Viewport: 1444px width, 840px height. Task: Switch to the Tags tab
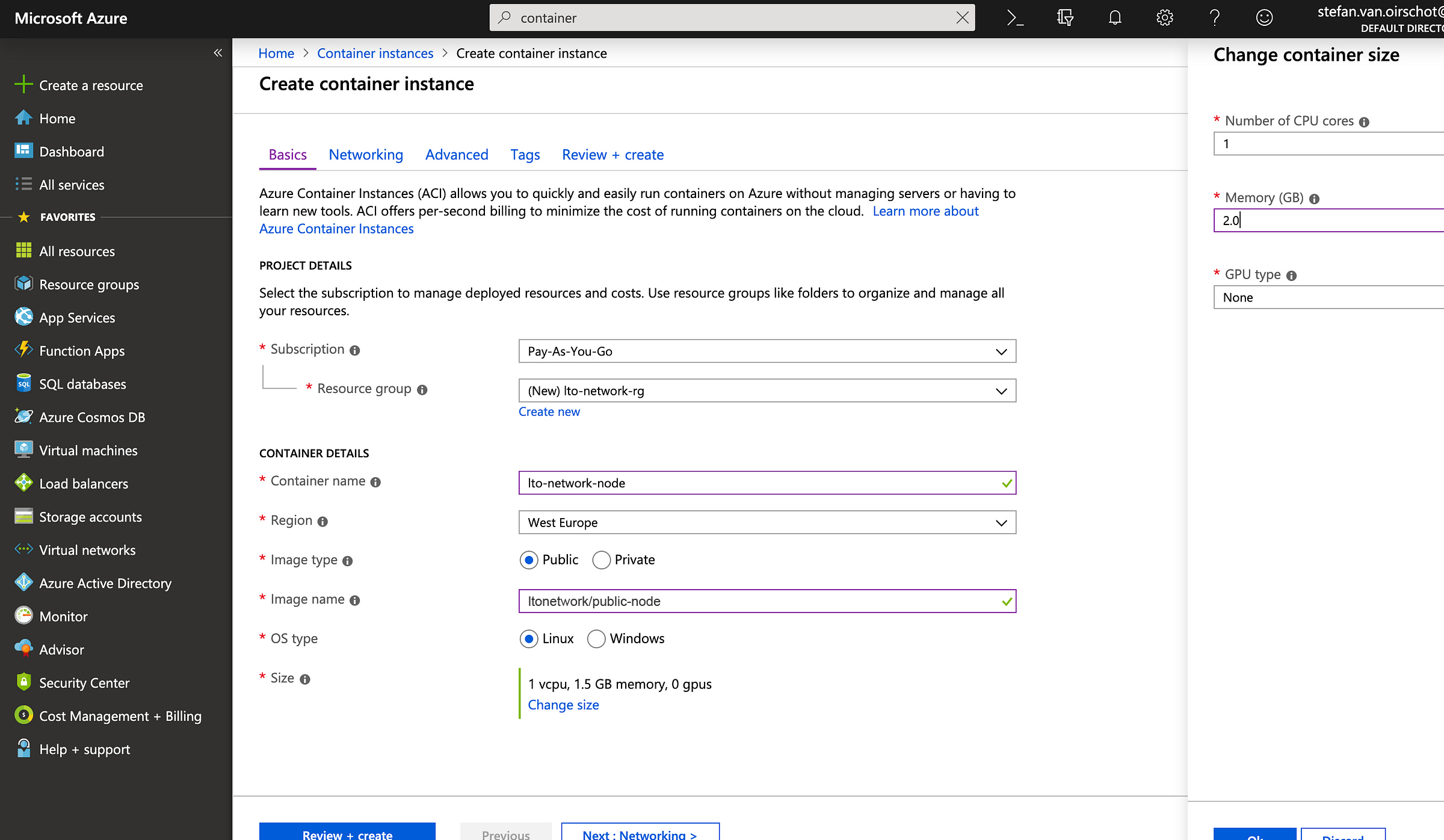(525, 155)
